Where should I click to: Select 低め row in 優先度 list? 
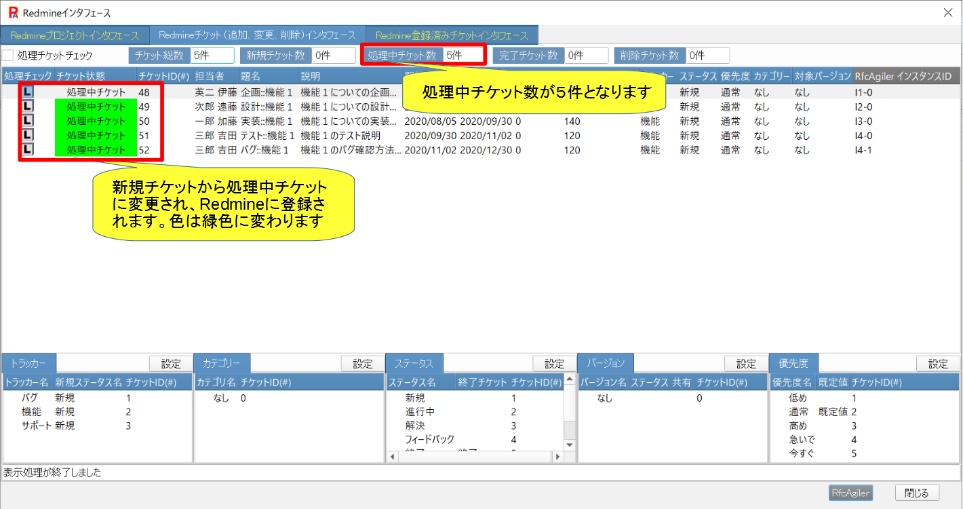click(864, 398)
